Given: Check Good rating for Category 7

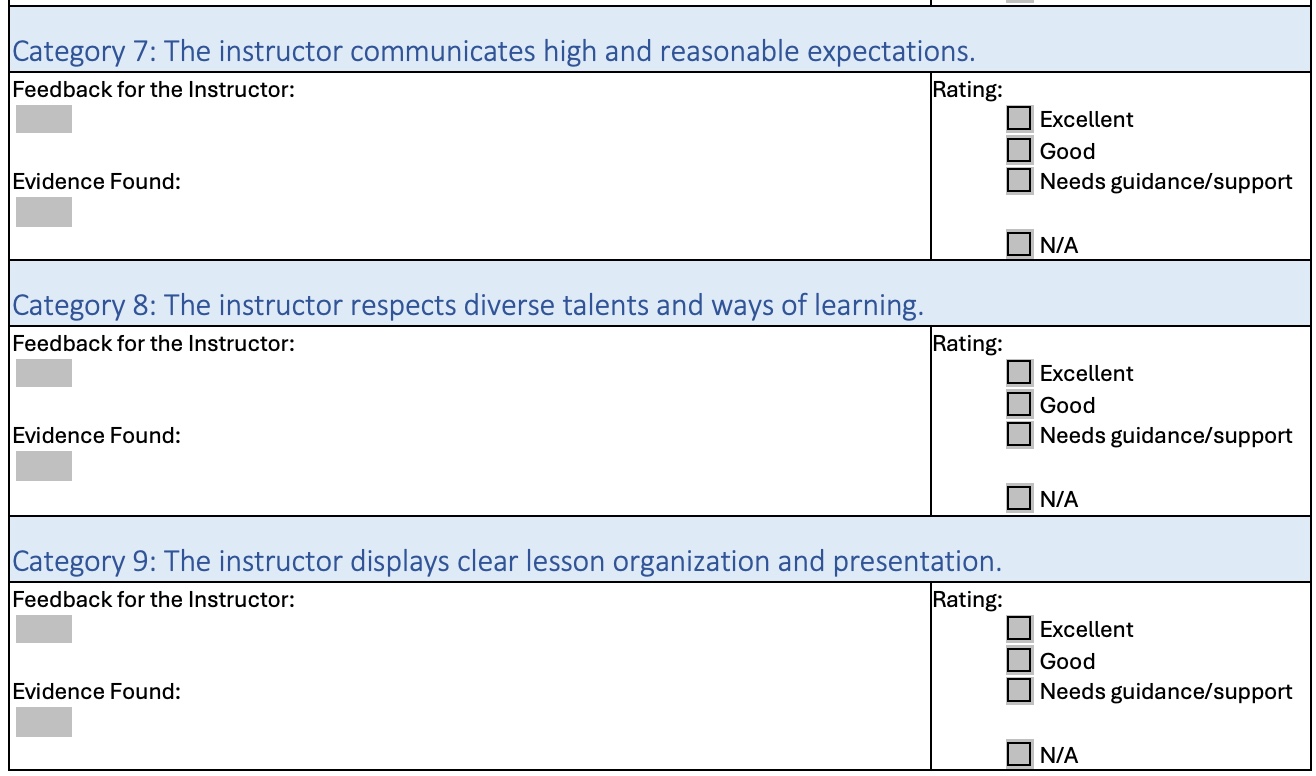Looking at the screenshot, I should tap(1019, 151).
